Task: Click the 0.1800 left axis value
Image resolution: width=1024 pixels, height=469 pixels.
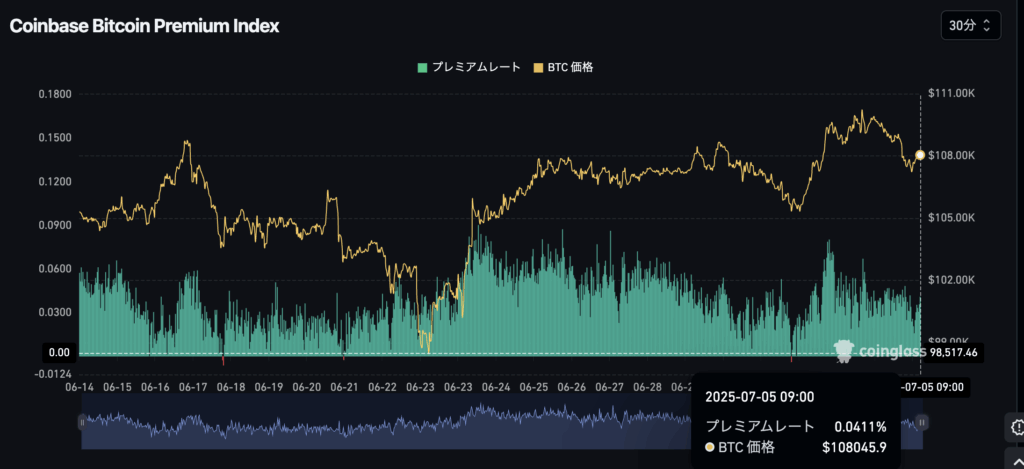Action: click(x=55, y=94)
